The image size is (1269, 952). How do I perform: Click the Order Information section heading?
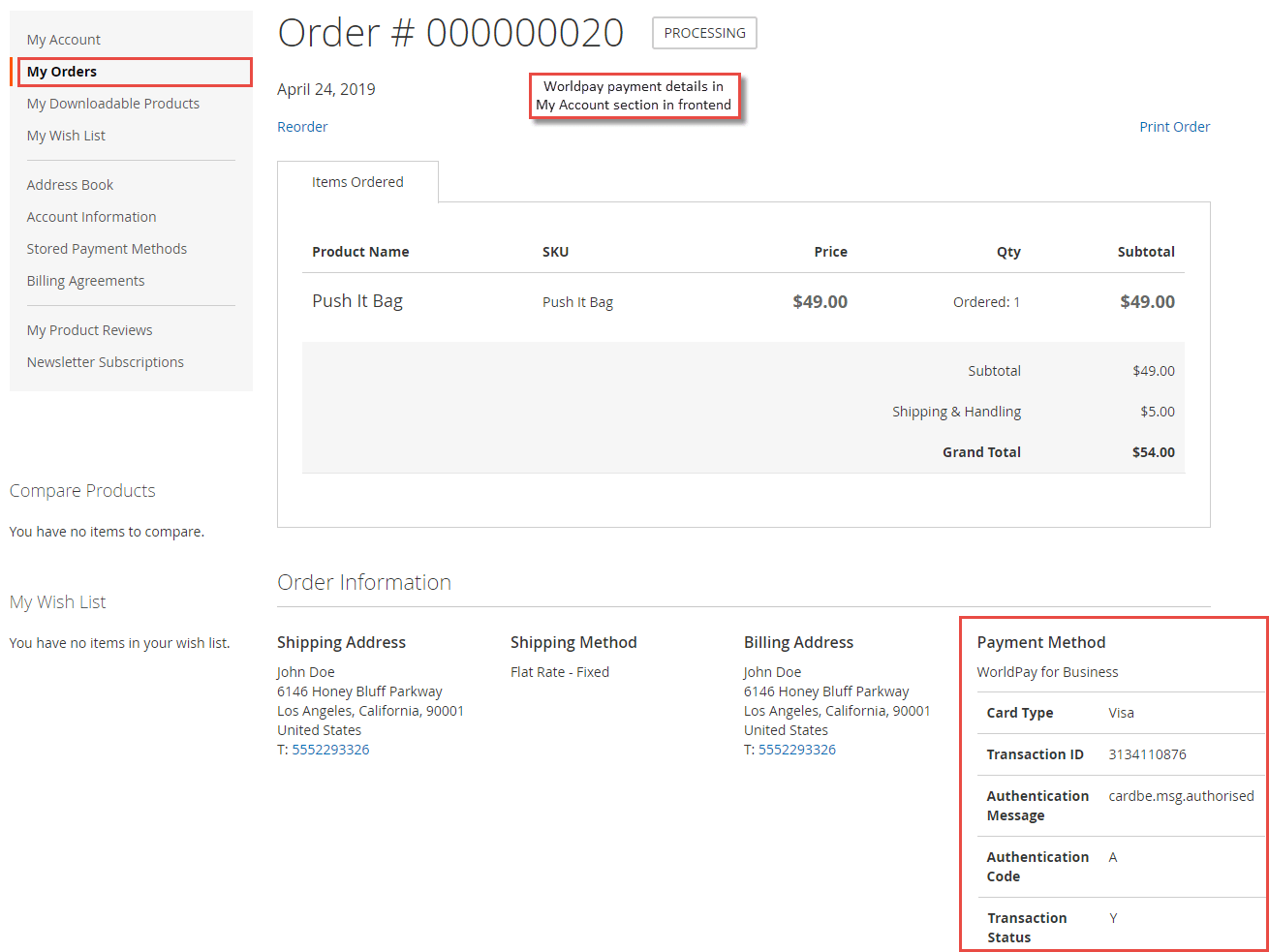pos(364,582)
